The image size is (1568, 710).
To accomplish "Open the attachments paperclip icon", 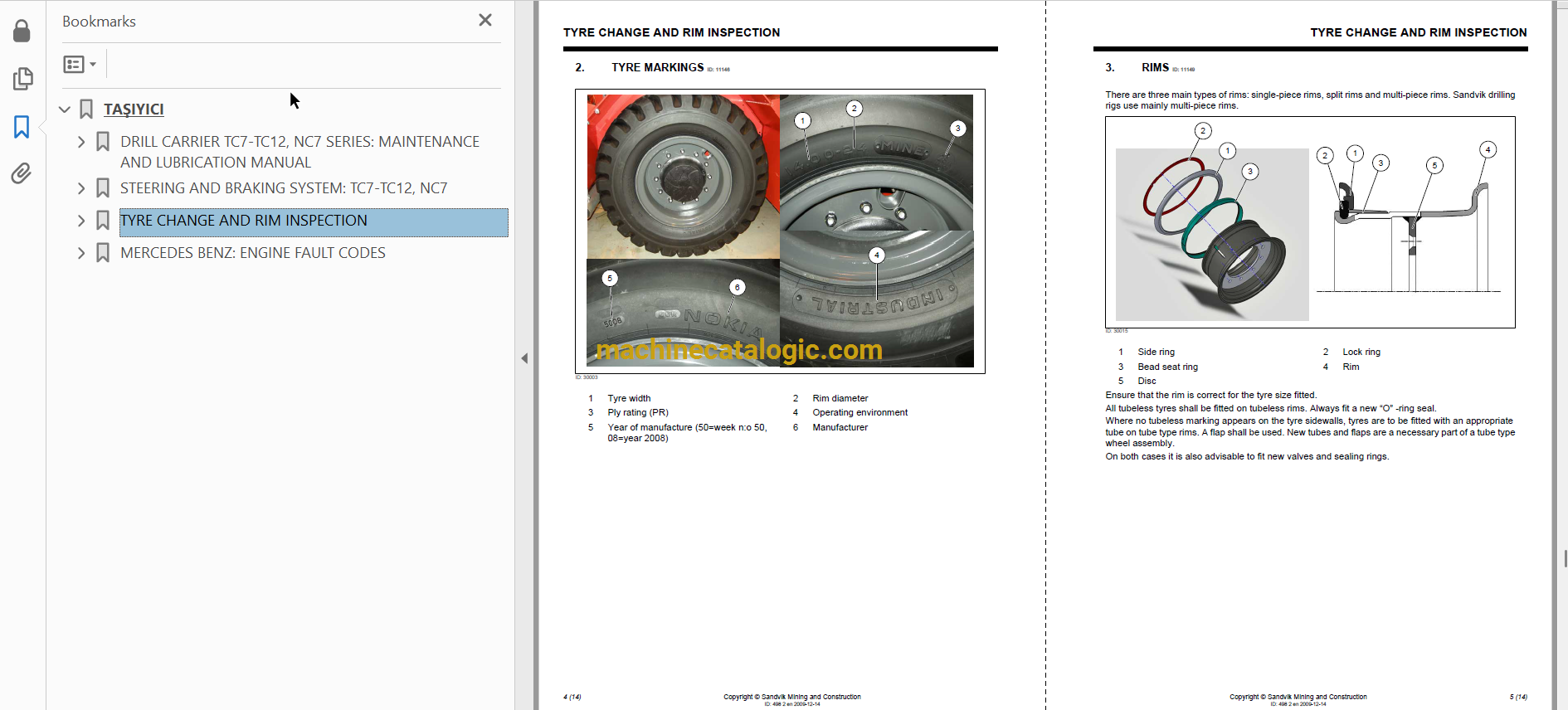I will 22,173.
